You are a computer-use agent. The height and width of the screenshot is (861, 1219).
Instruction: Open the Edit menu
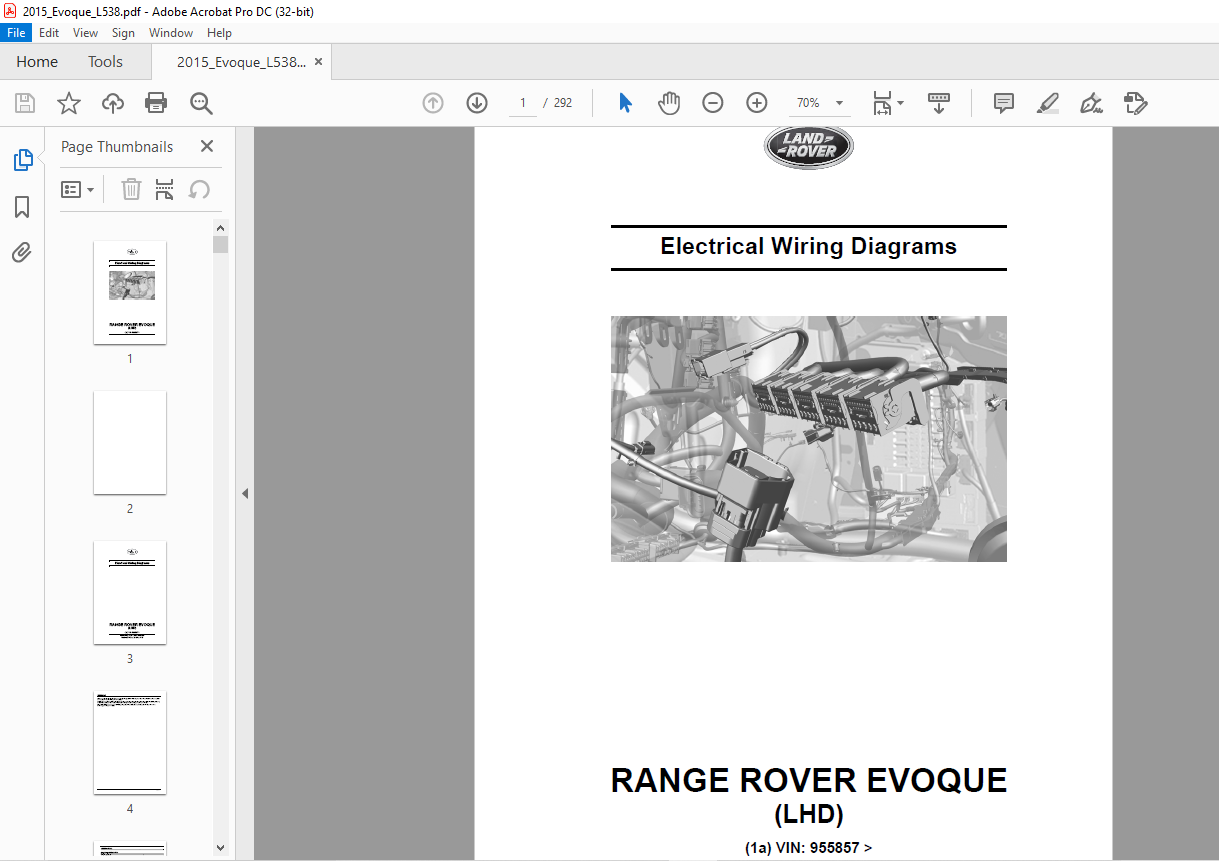pyautogui.click(x=49, y=33)
